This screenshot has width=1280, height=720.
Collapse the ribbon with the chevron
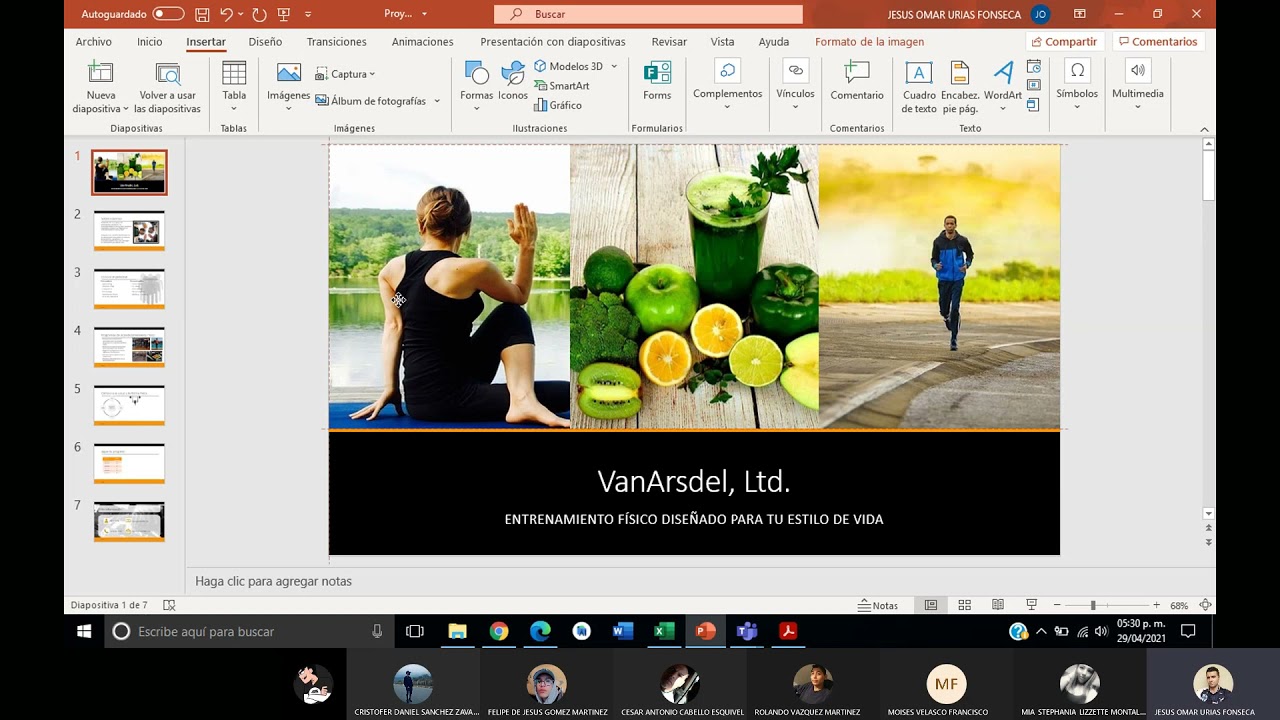[x=1204, y=129]
